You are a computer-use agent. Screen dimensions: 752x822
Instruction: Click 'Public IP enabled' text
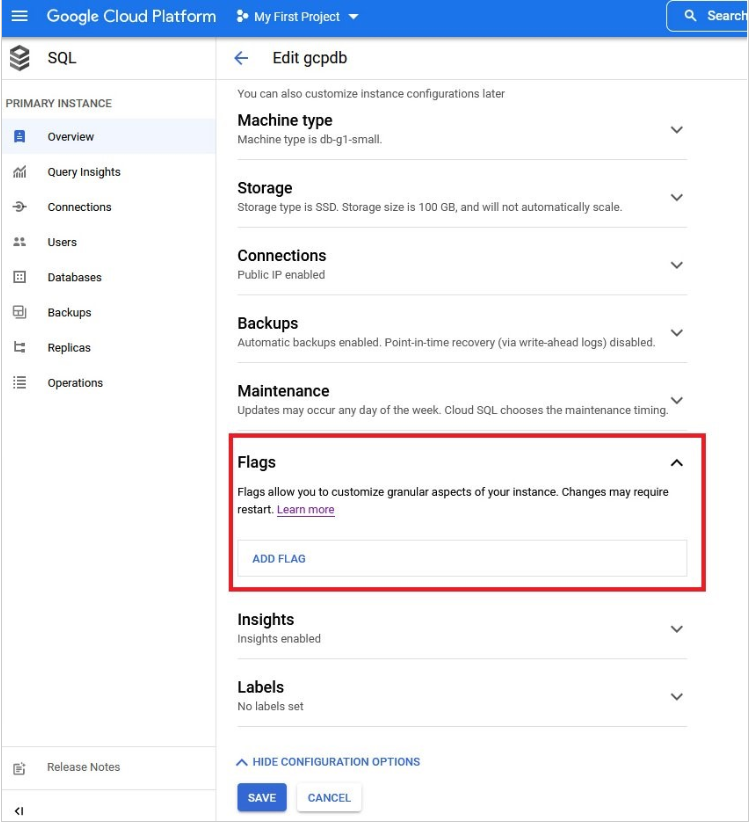tap(281, 275)
